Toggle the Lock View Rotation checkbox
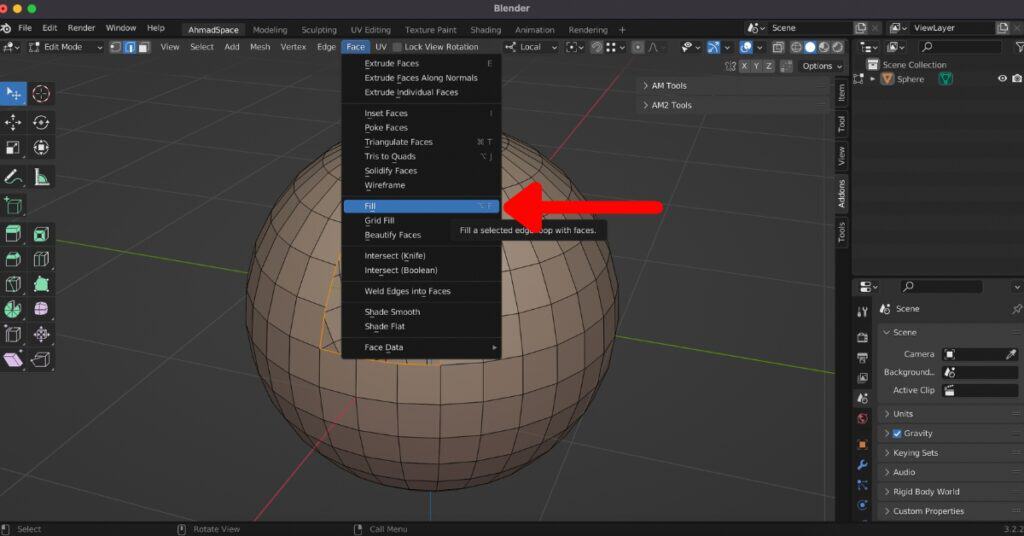 click(x=397, y=47)
